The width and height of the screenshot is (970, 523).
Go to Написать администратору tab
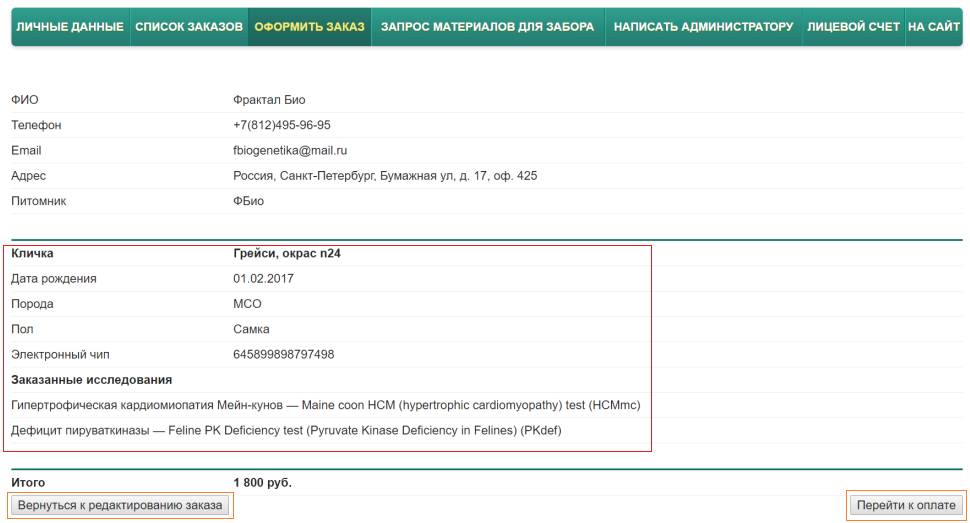[703, 27]
